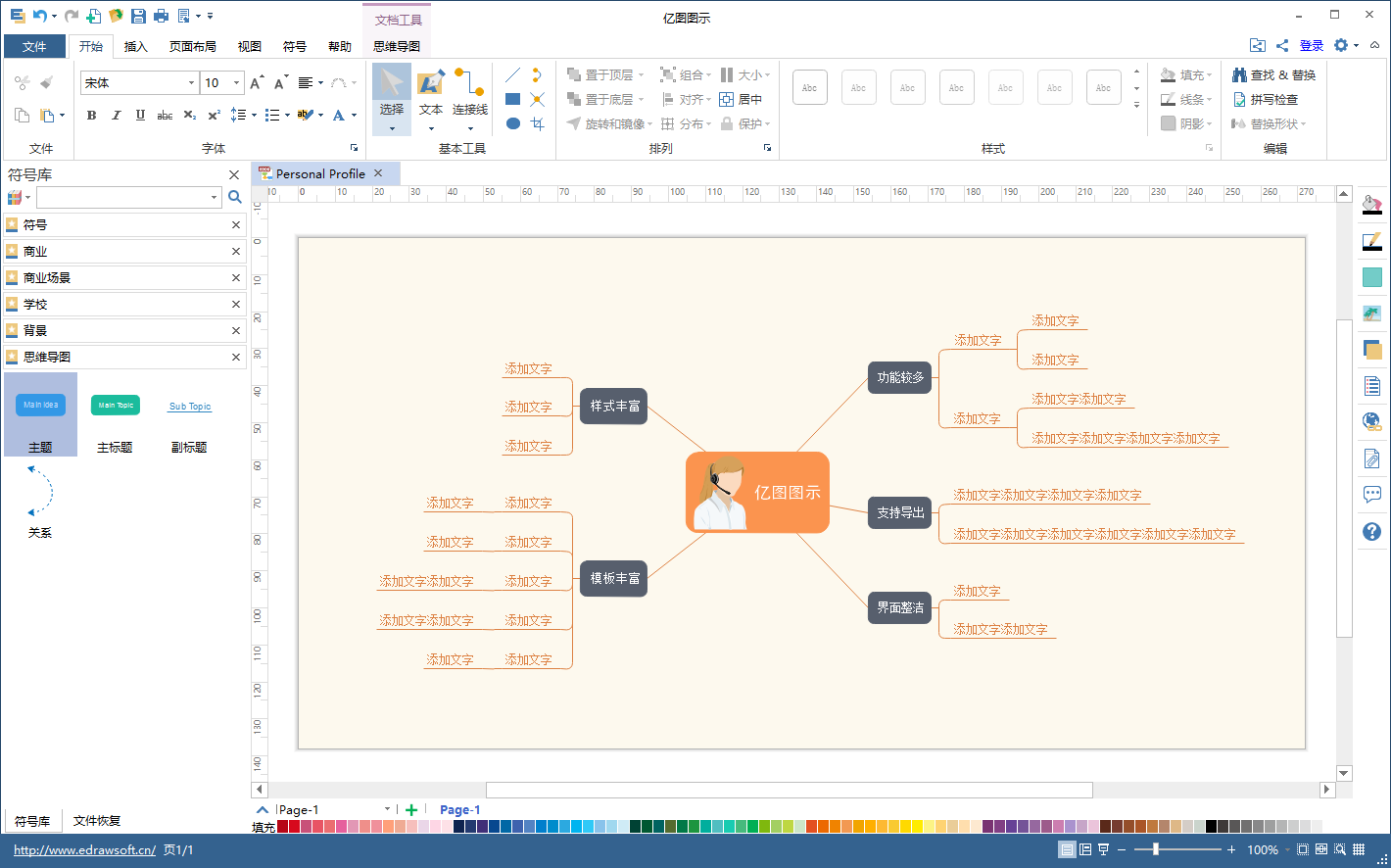Viewport: 1391px width, 868px height.
Task: Toggle subscript formatting
Action: coord(190,115)
